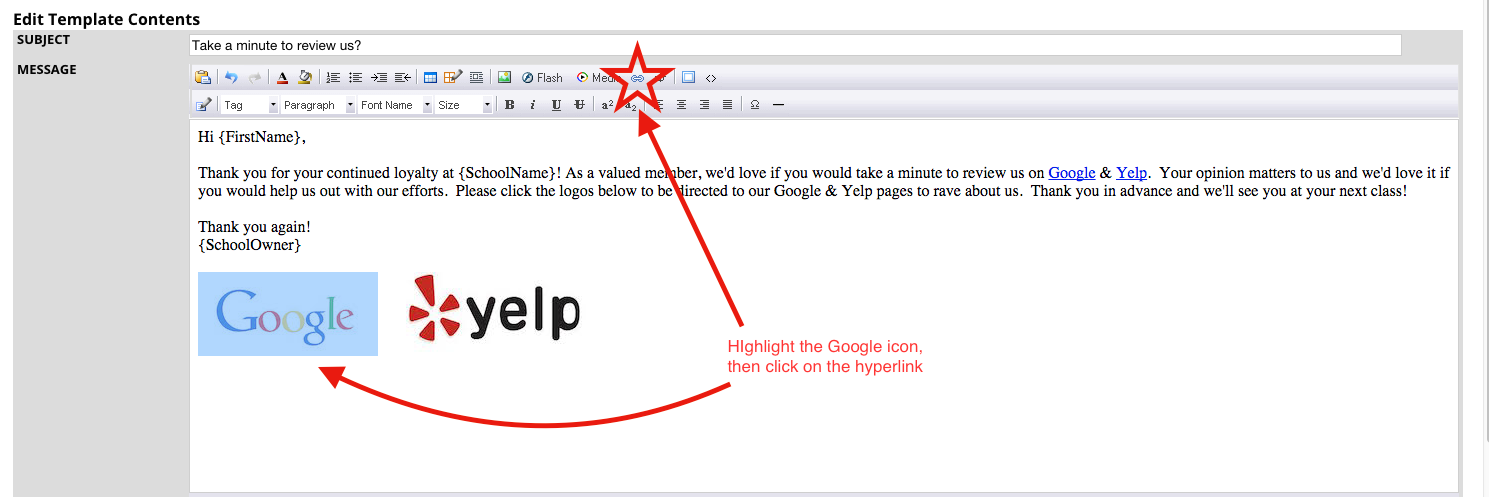1489x497 pixels.
Task: Undo the last edit
Action: point(231,77)
